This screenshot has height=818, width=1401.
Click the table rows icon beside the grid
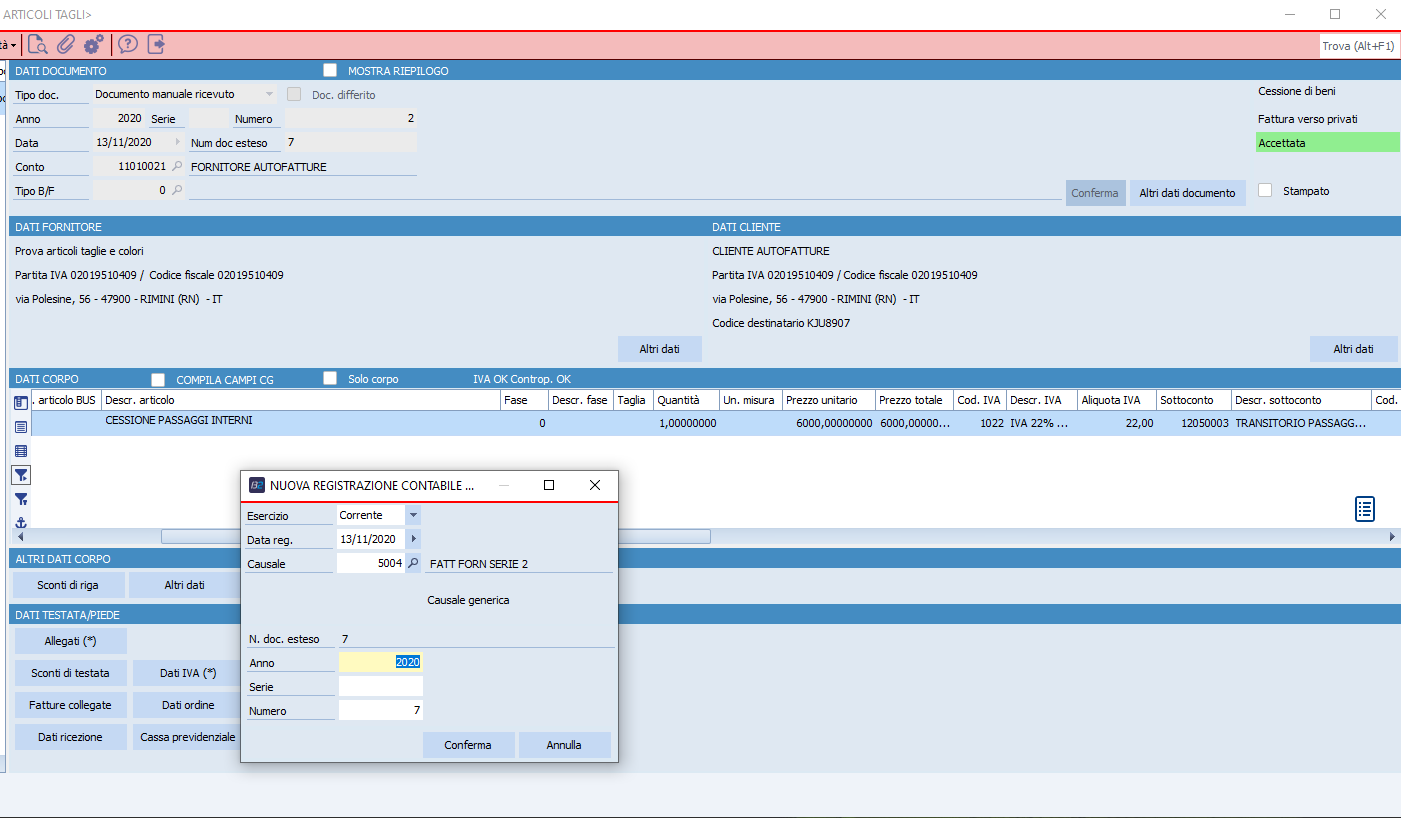click(x=21, y=451)
